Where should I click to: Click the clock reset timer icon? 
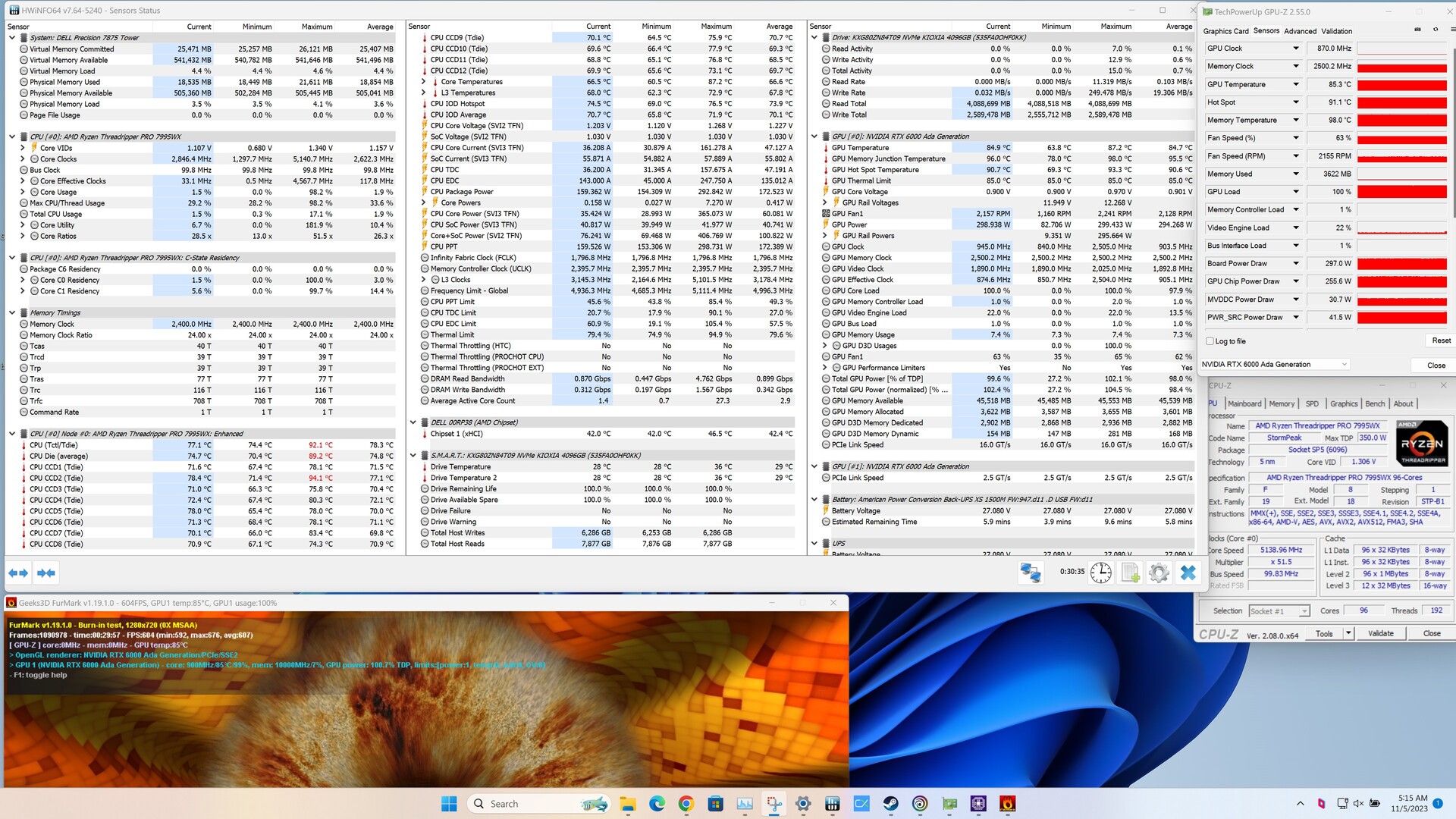click(1100, 573)
